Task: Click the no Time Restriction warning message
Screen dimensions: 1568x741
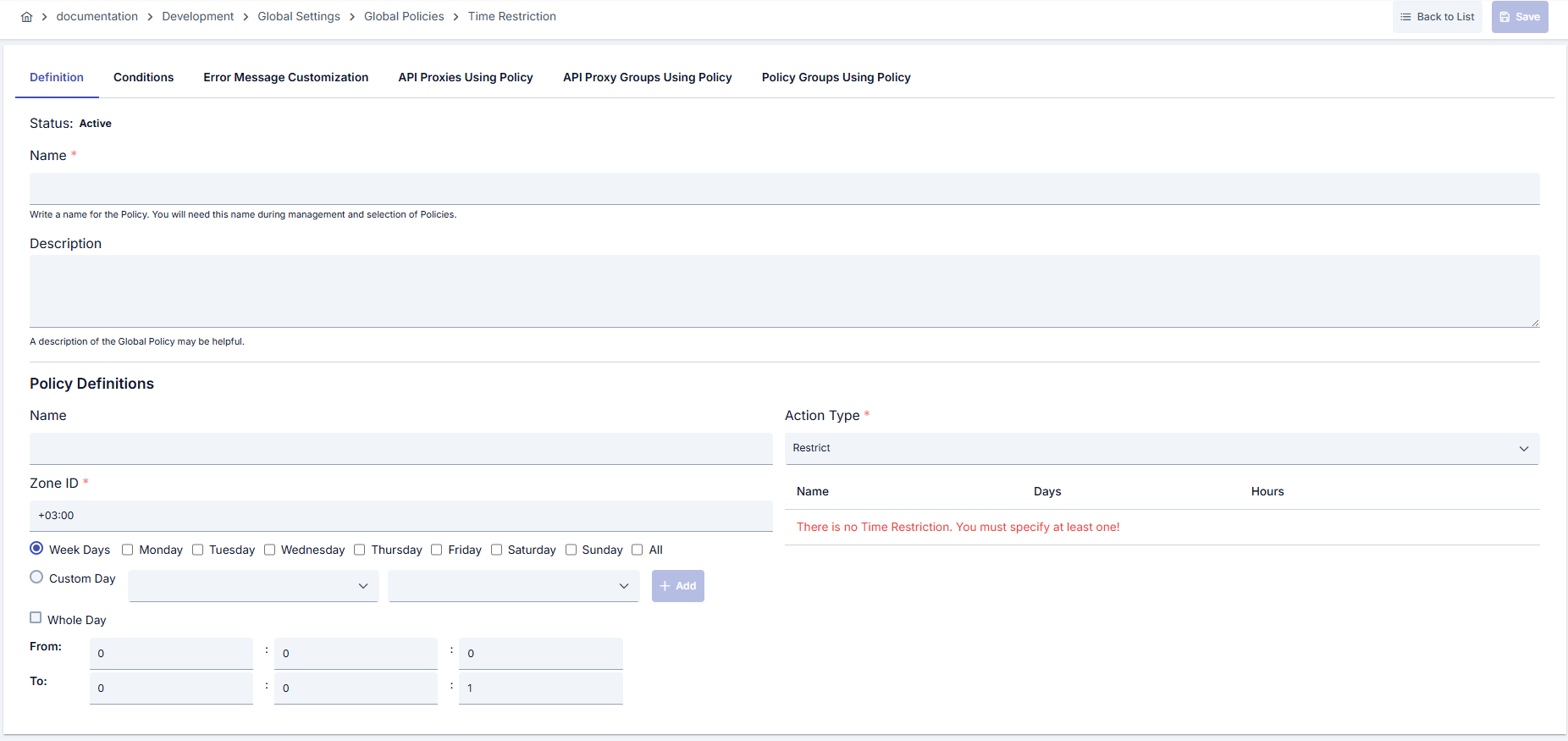Action: (x=958, y=527)
